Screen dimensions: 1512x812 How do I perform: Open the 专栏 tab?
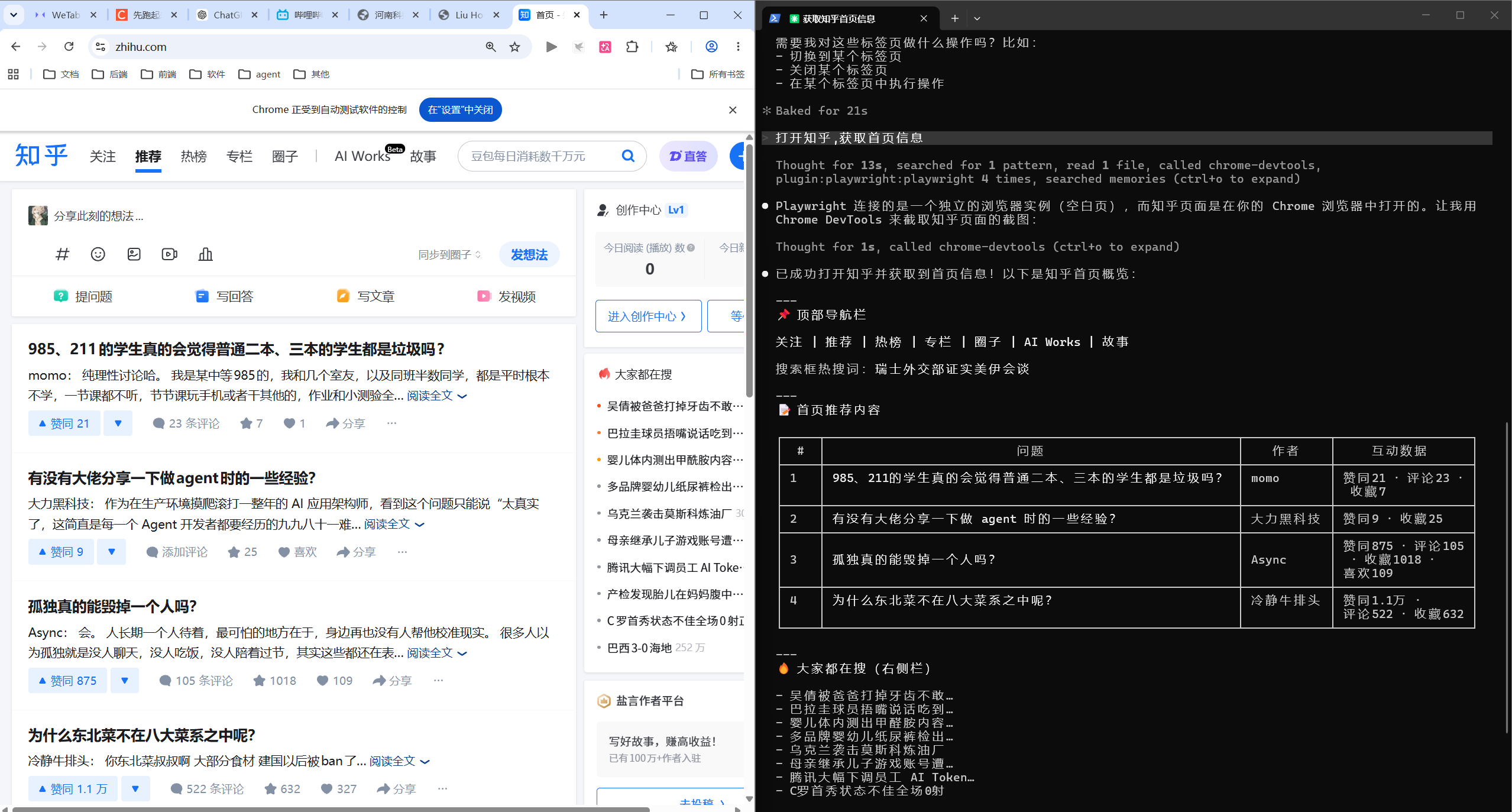coord(239,156)
